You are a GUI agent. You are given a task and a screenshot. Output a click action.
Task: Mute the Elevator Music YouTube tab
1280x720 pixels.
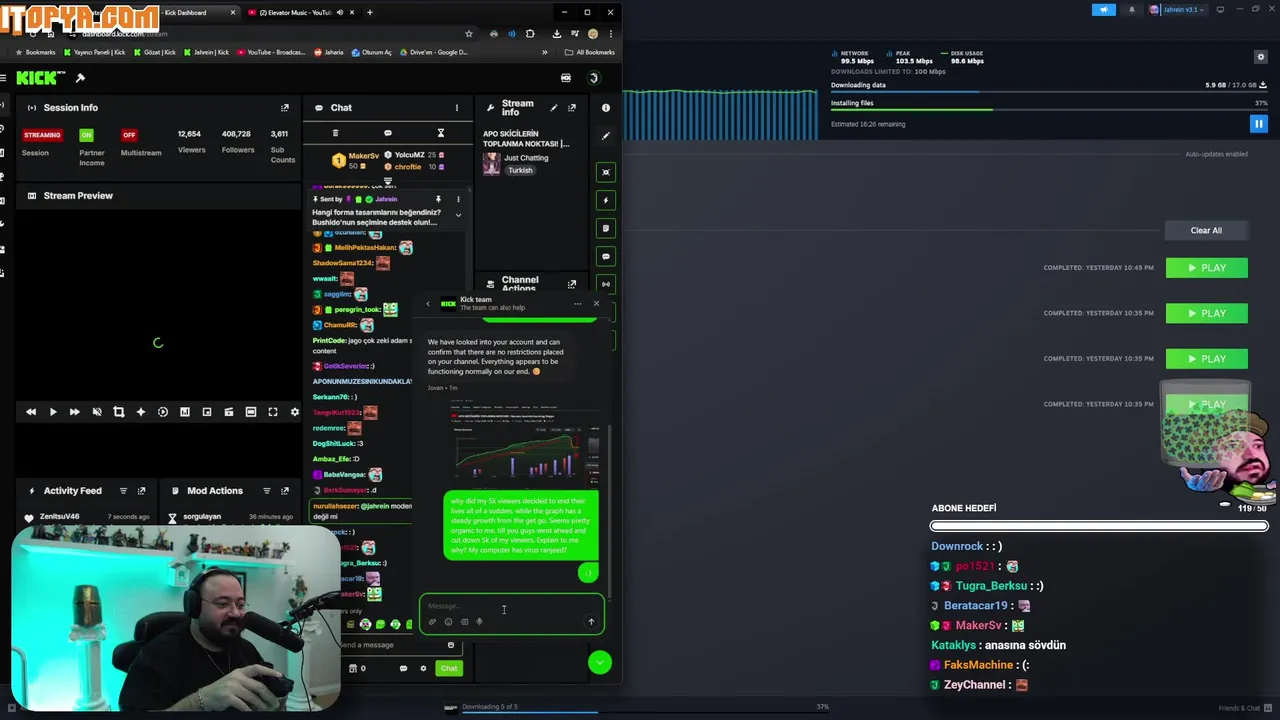tap(340, 13)
